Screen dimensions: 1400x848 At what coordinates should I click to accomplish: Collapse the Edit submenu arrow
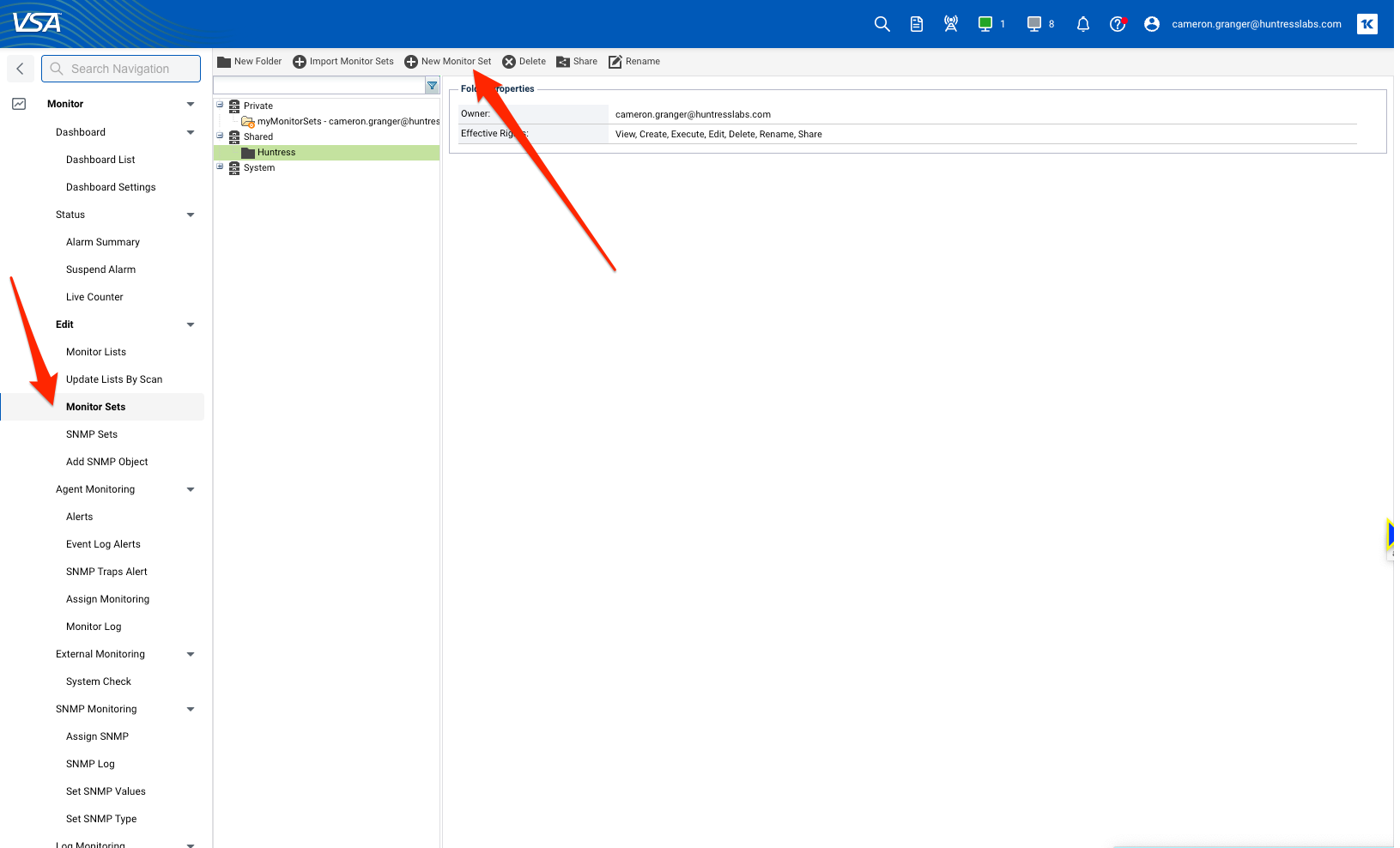tap(191, 324)
